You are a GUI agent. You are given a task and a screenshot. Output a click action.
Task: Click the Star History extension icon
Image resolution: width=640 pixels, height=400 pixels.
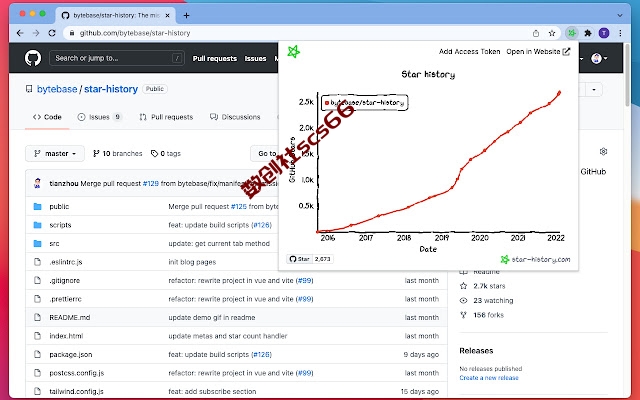pyautogui.click(x=571, y=33)
